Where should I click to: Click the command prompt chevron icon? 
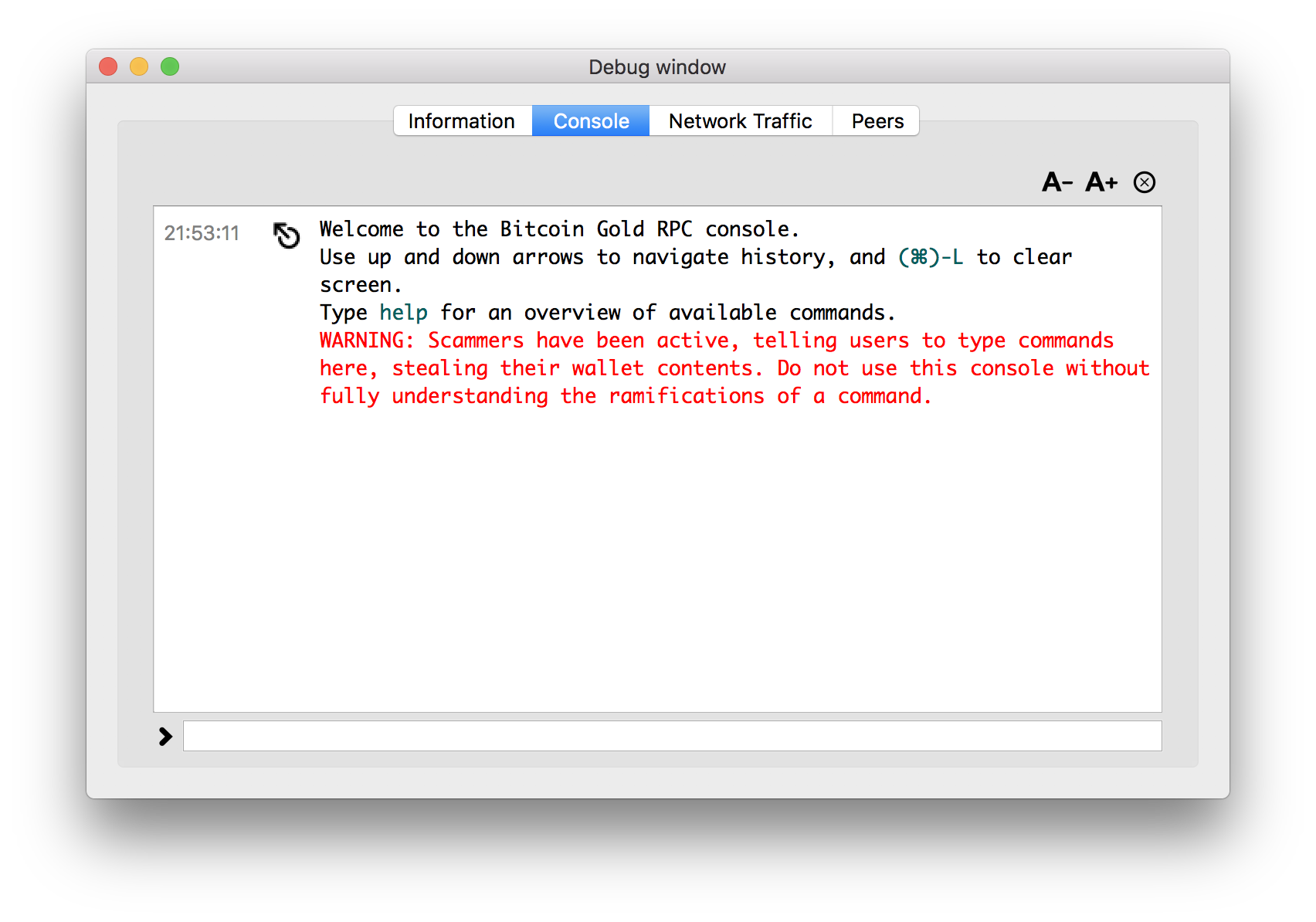point(165,737)
